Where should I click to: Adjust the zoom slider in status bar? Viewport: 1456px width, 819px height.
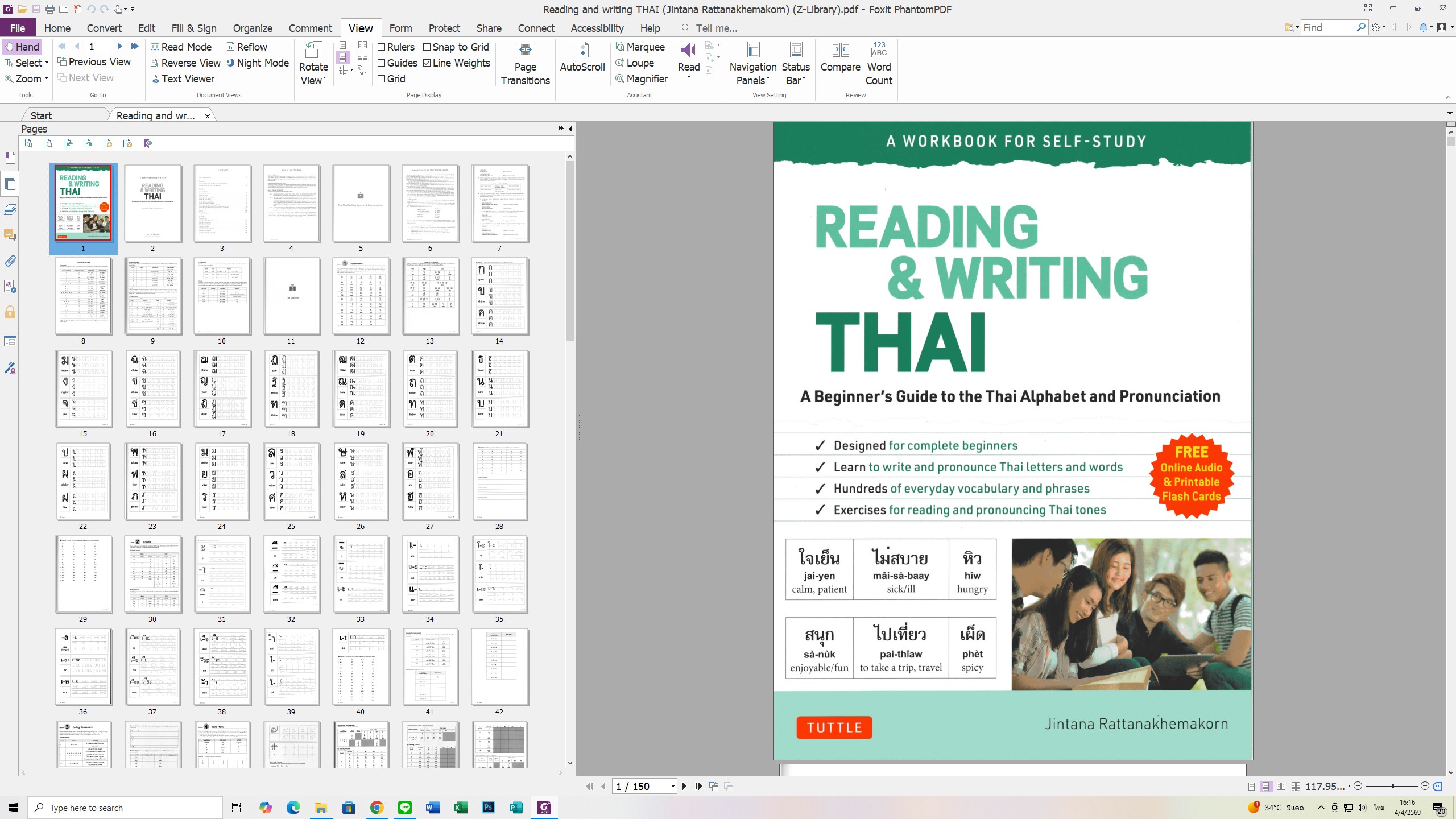(x=1392, y=786)
